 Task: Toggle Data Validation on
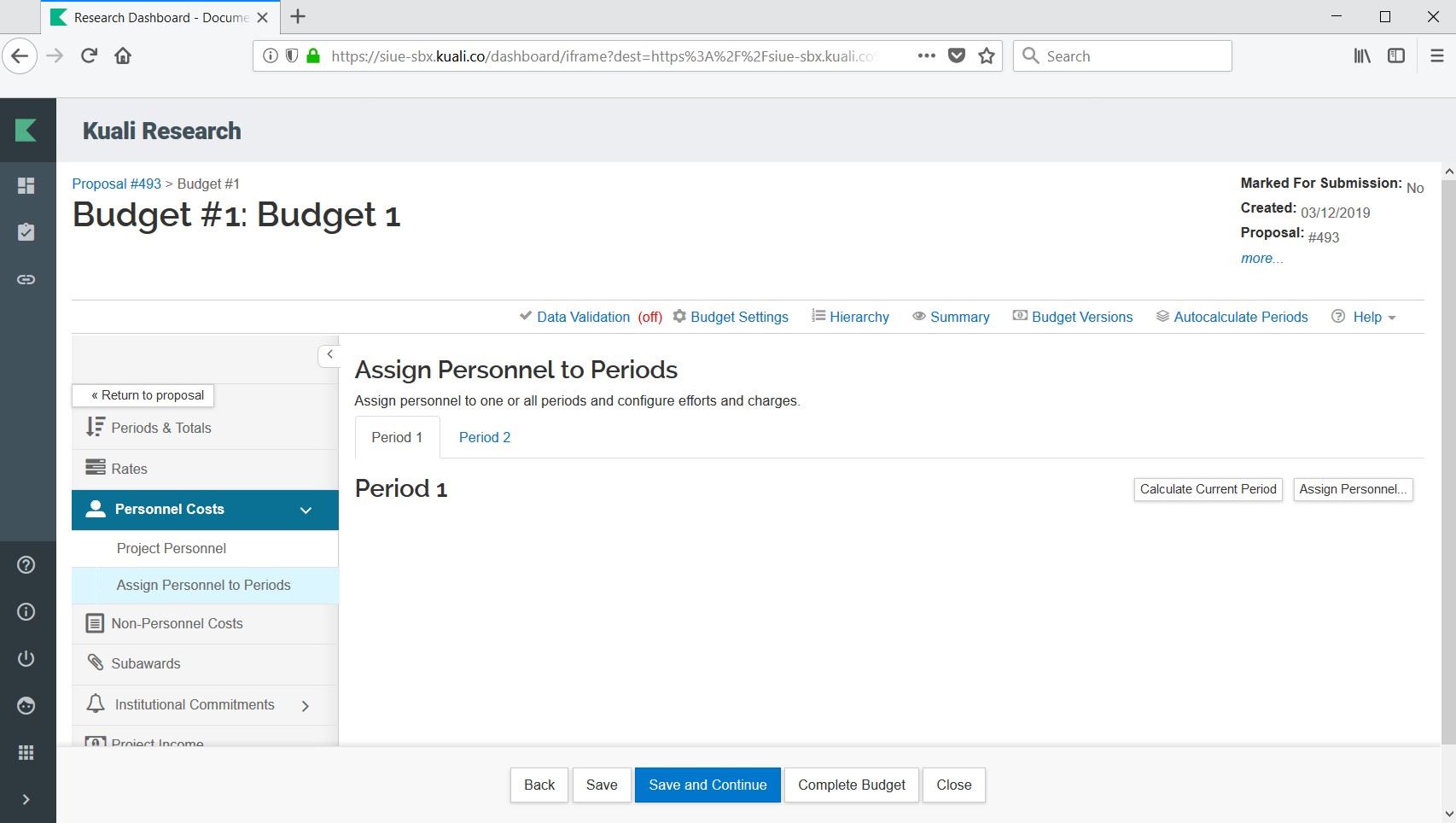(x=583, y=317)
